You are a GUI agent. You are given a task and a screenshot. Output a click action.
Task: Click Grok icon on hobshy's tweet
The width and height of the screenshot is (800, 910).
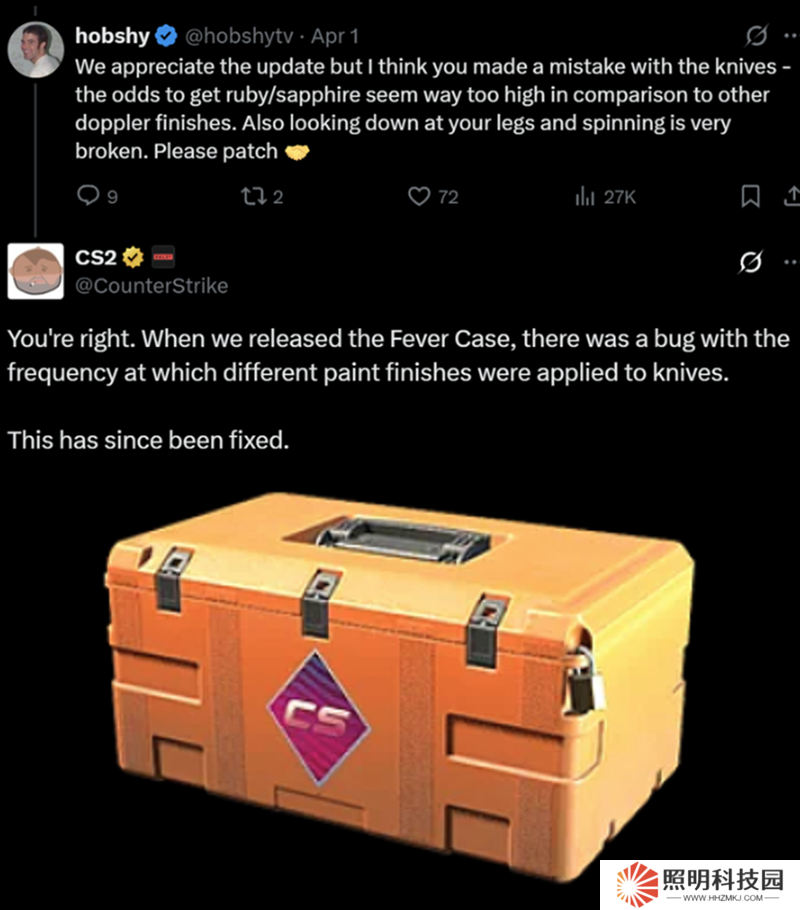[756, 36]
